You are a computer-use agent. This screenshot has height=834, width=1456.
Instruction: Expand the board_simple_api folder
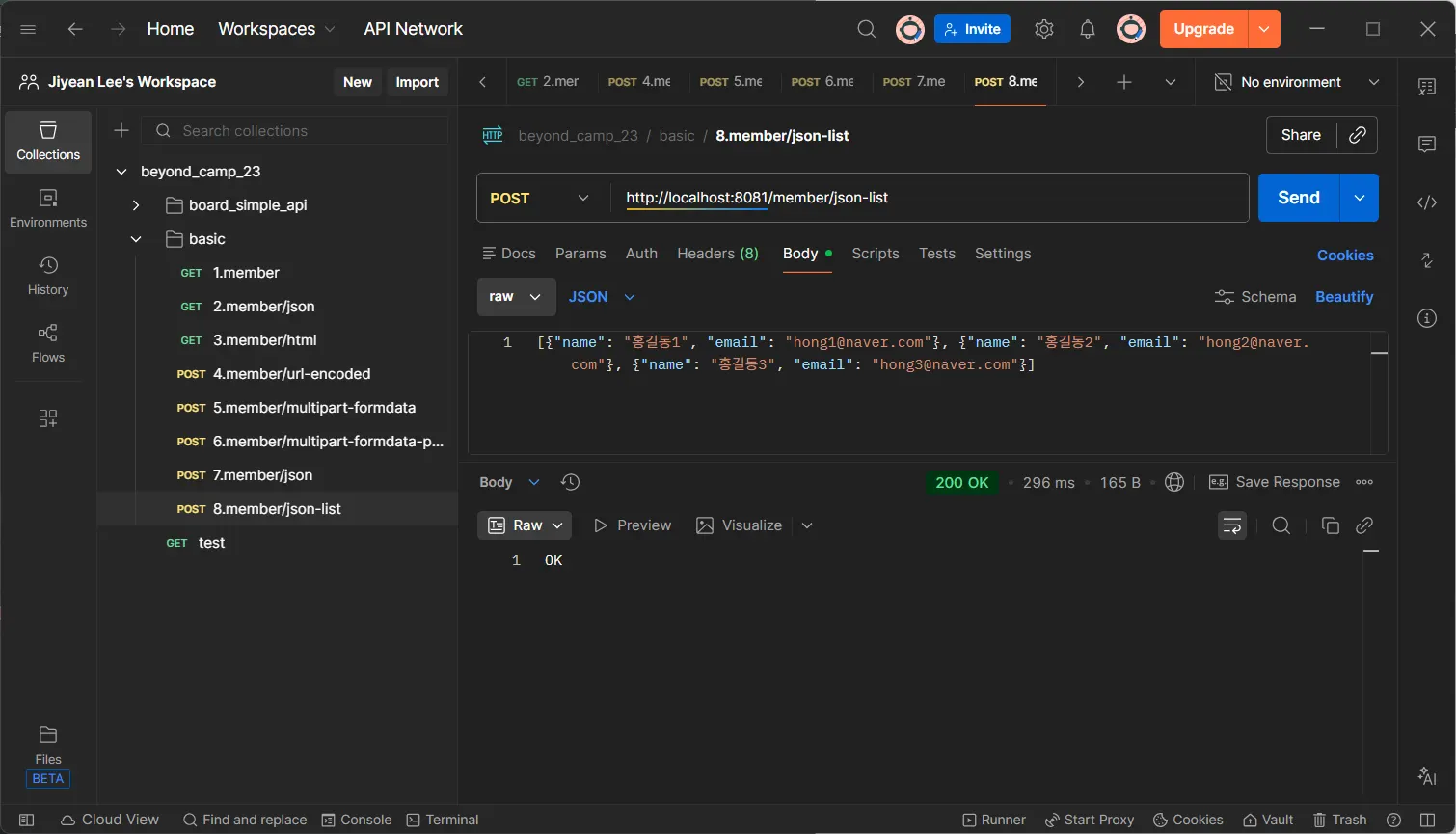(136, 205)
